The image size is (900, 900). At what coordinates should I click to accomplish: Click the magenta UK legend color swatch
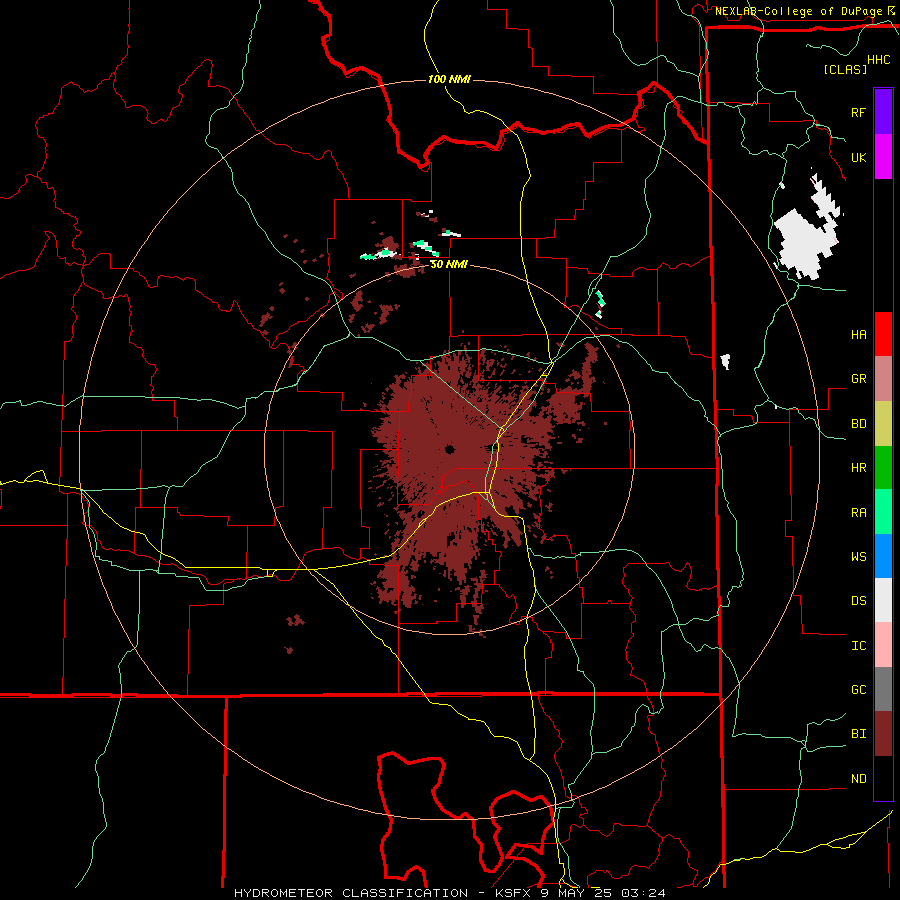[x=883, y=157]
